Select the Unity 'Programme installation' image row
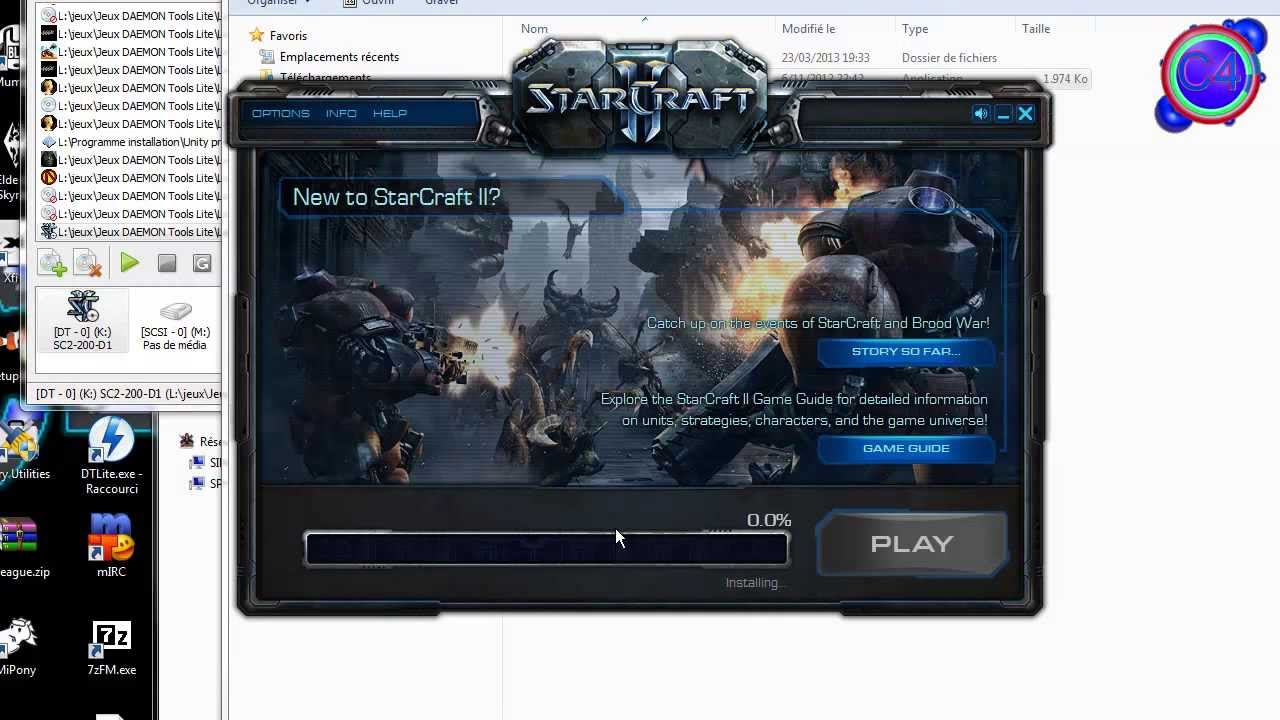Viewport: 1280px width, 720px height. (x=130, y=142)
